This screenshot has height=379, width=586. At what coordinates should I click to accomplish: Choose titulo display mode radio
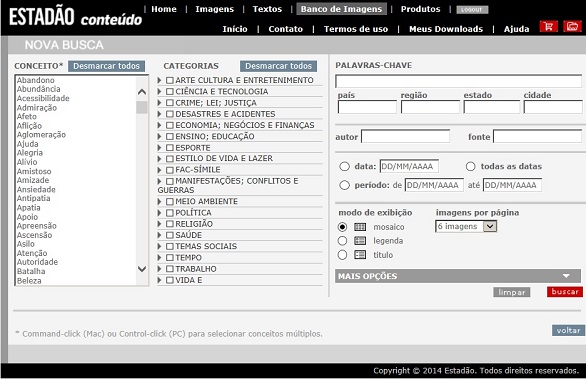[x=342, y=255]
